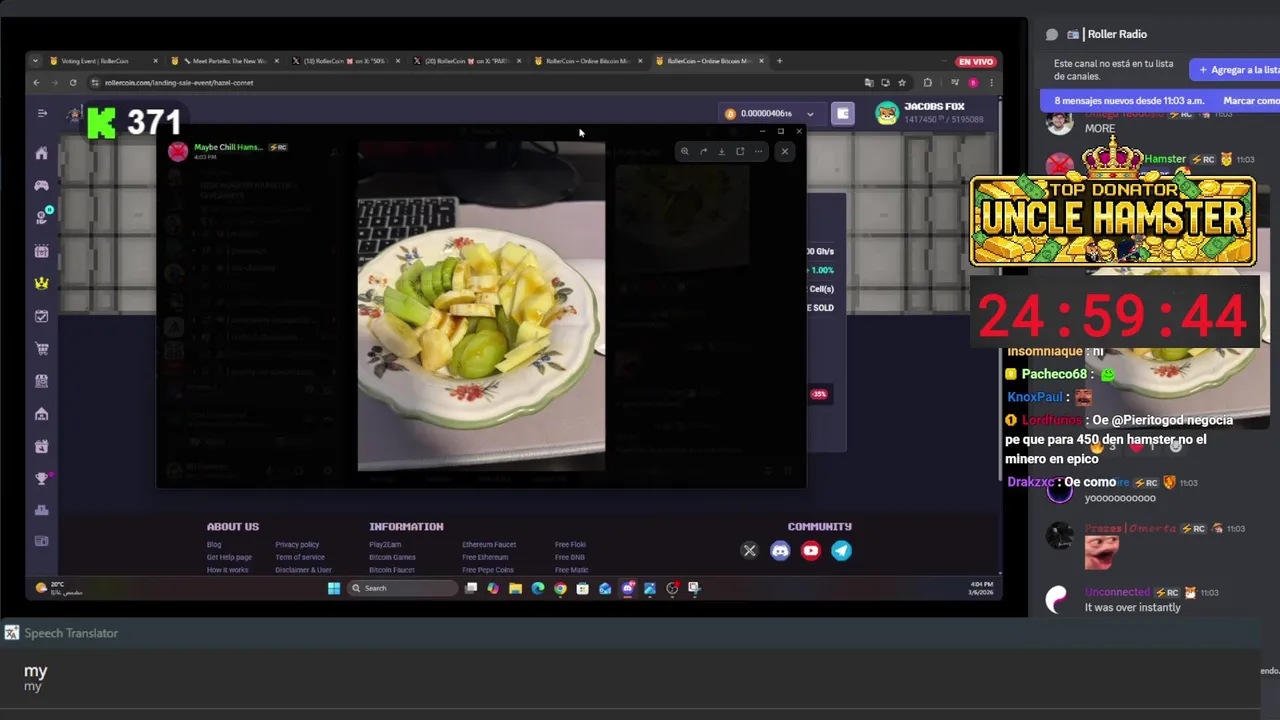Open Windows Start button on taskbar
This screenshot has width=1280, height=720.
334,588
